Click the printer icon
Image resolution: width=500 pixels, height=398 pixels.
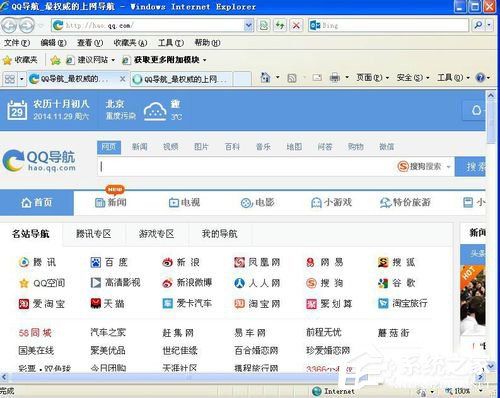pos(334,78)
